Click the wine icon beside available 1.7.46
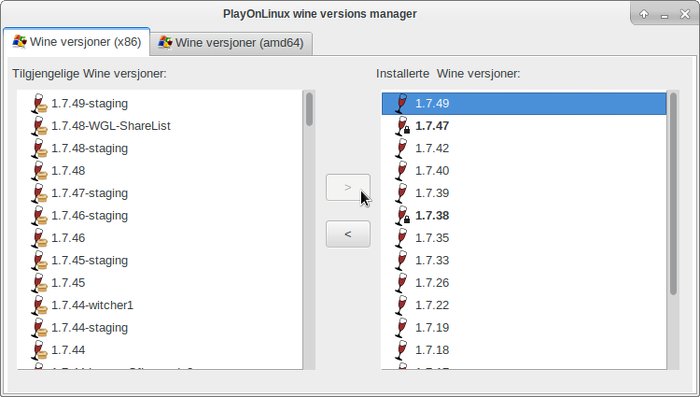Image resolution: width=700 pixels, height=397 pixels. tap(39, 238)
